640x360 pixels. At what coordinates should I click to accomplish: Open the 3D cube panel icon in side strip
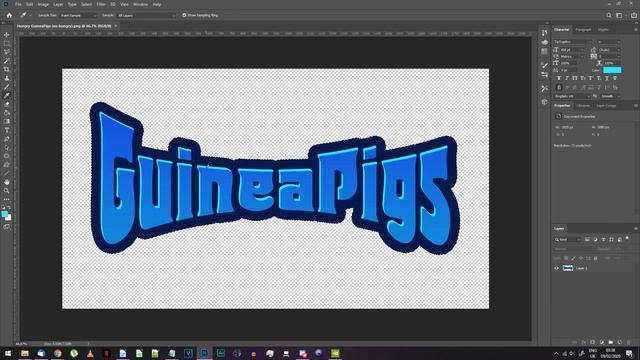[544, 102]
